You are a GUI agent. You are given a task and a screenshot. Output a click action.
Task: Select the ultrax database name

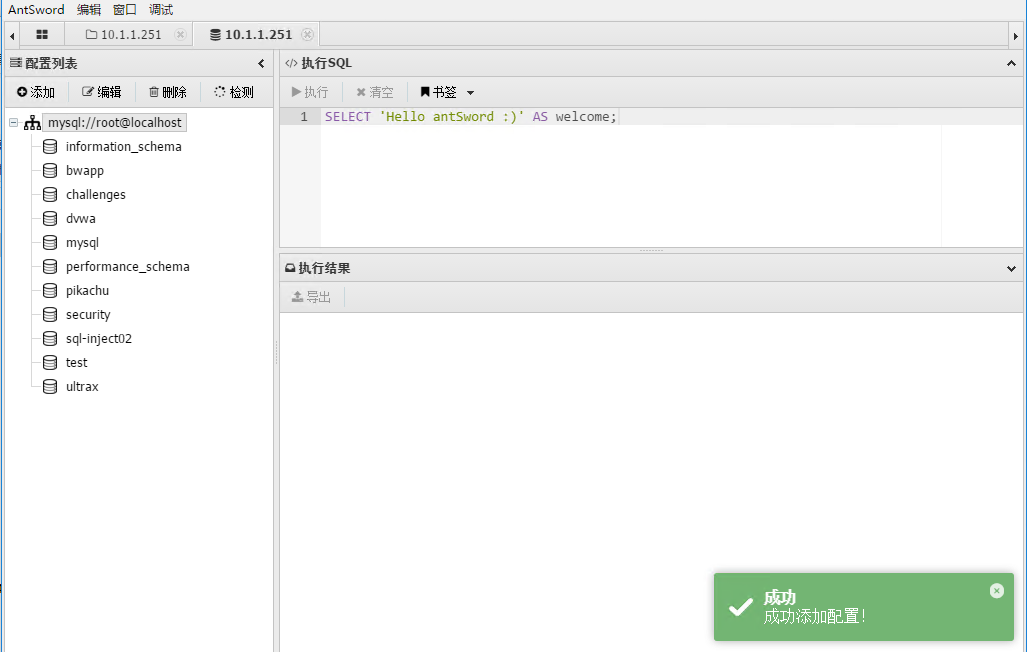pos(83,387)
